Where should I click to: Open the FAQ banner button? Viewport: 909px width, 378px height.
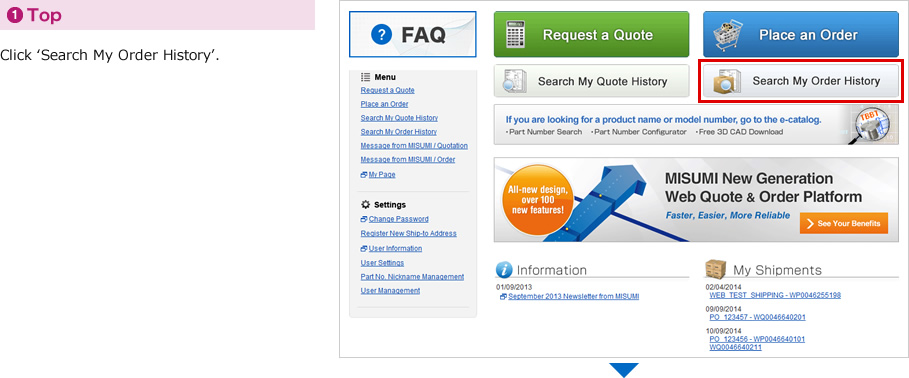(x=413, y=34)
